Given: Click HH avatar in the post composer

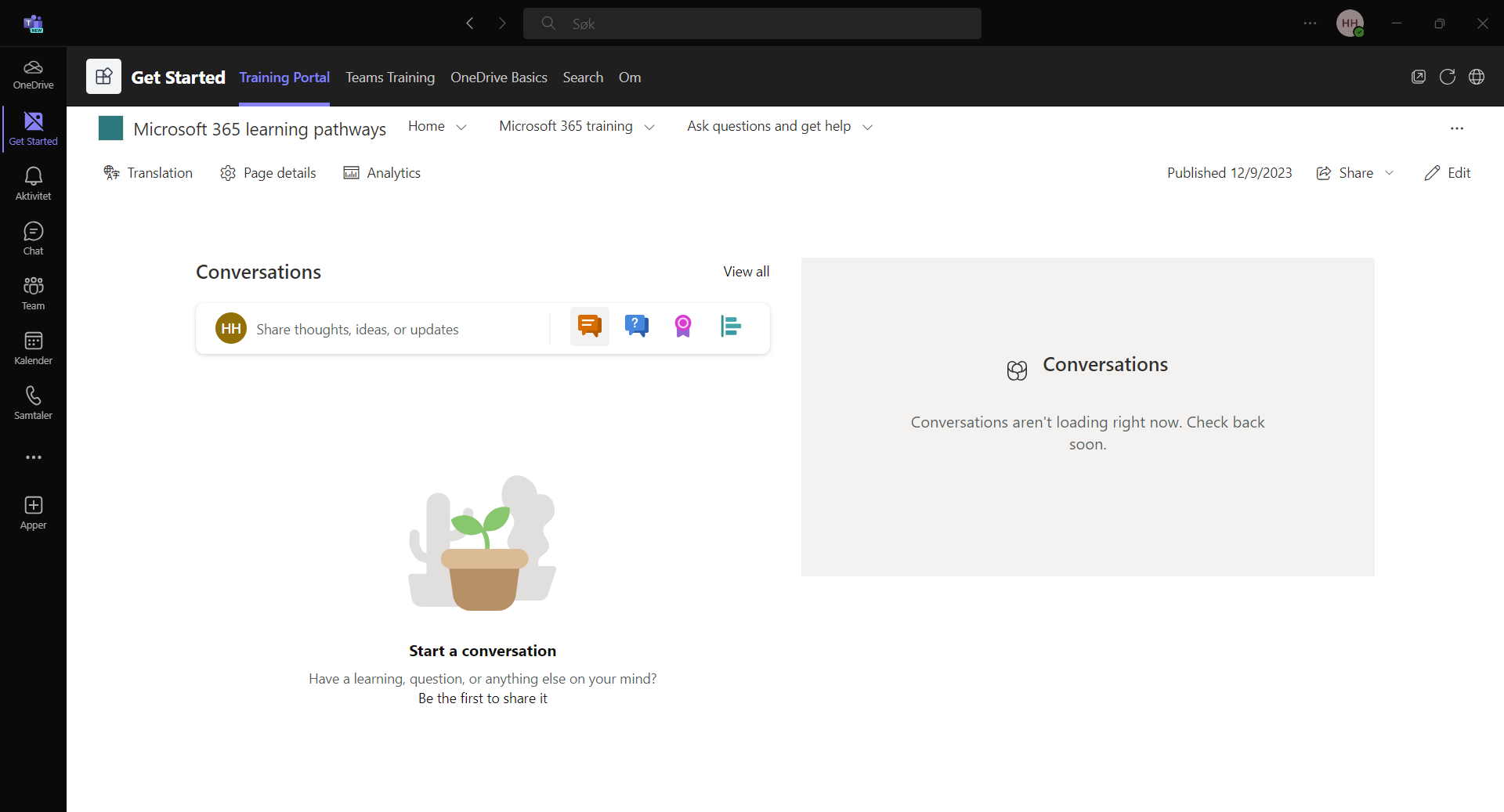Looking at the screenshot, I should click(x=231, y=329).
